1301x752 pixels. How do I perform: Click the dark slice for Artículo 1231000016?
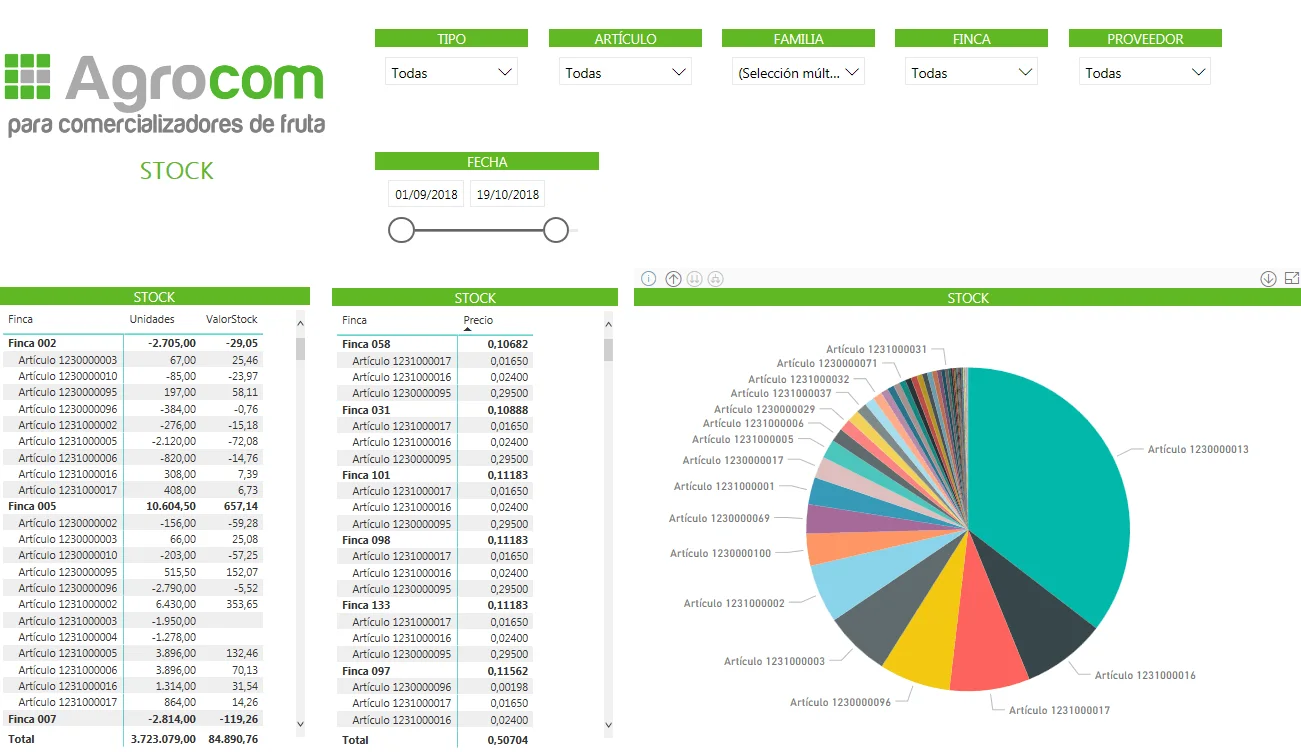1030,615
